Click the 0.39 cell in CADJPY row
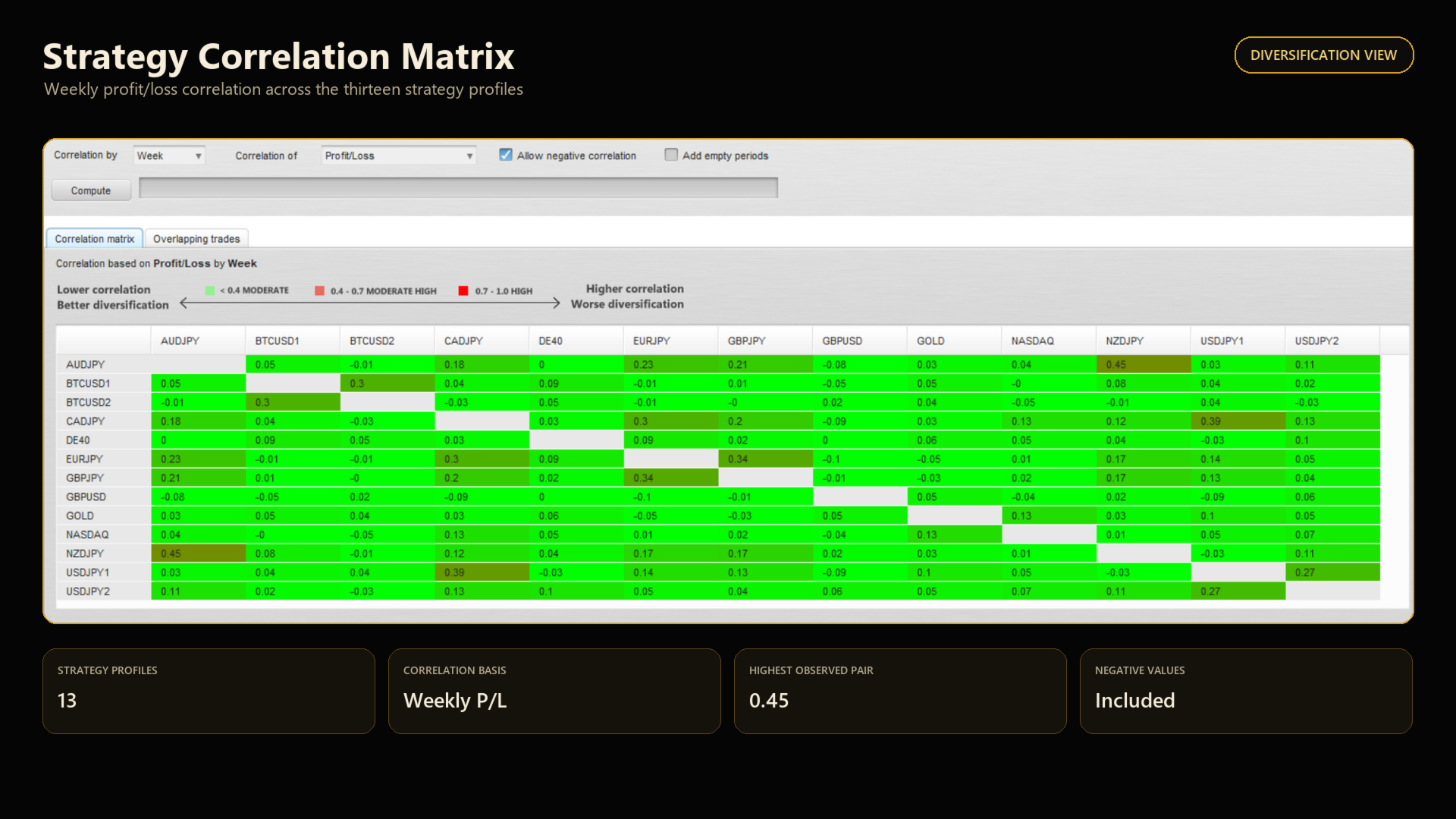The height and width of the screenshot is (819, 1456). 1238,422
